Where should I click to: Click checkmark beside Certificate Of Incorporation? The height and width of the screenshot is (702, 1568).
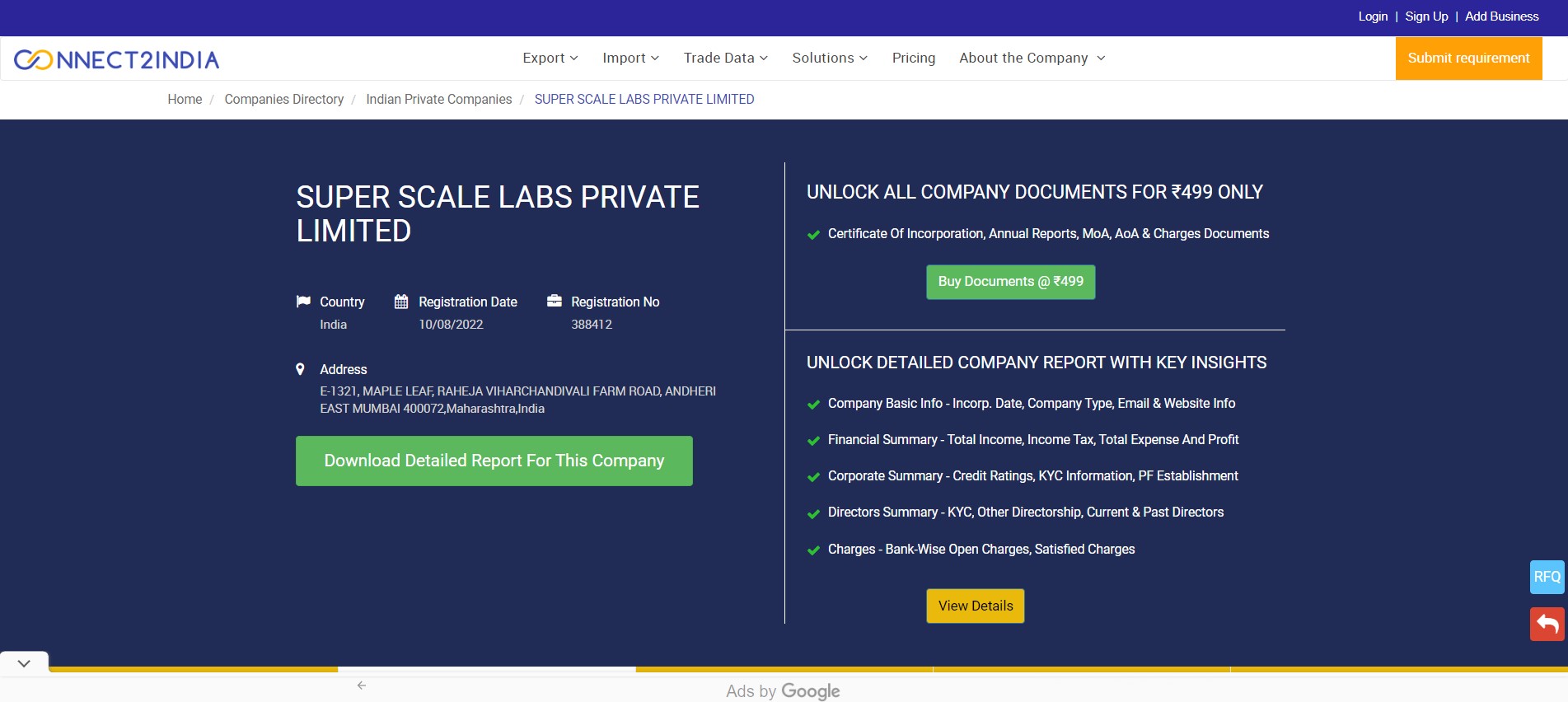click(x=813, y=235)
